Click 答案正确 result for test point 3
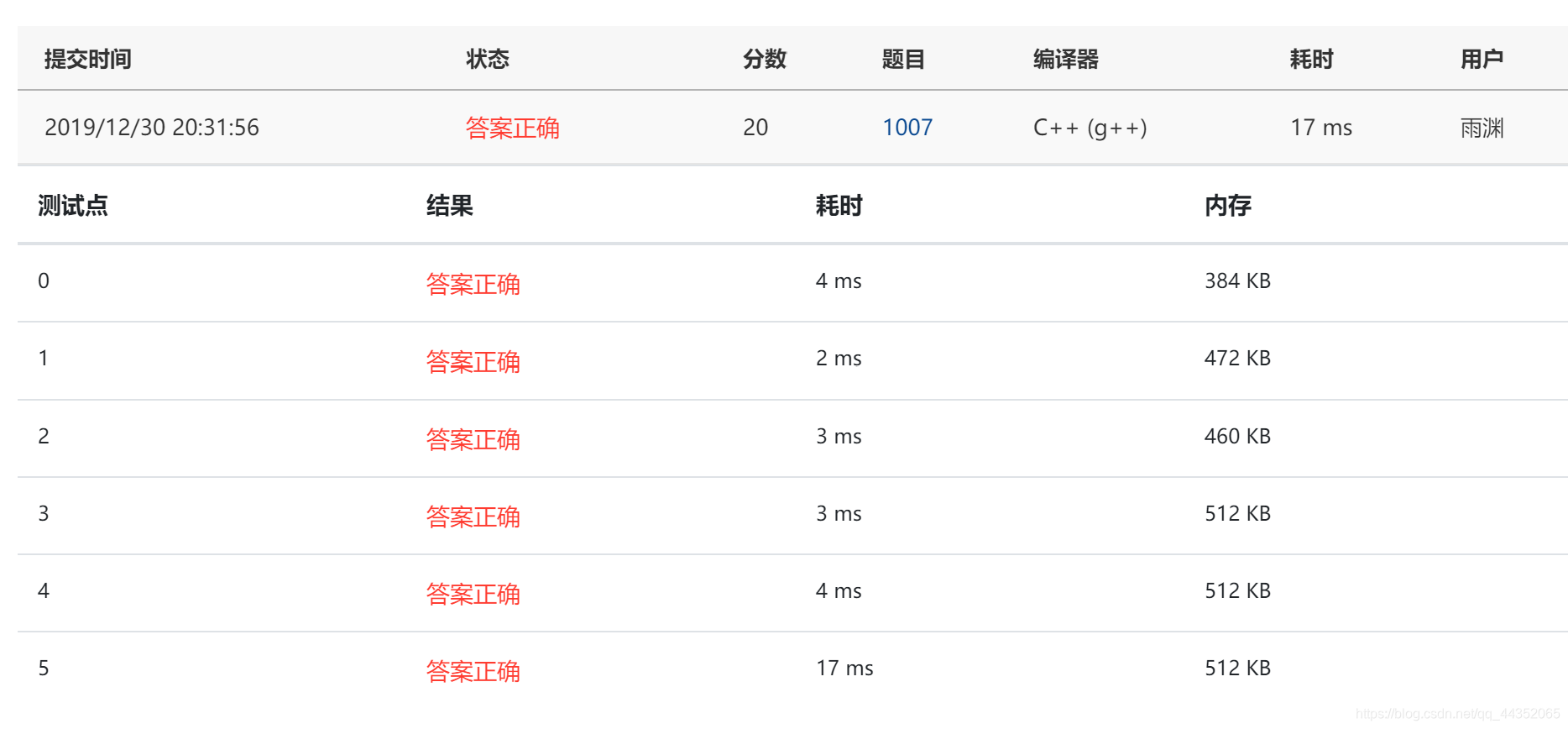Image resolution: width=1568 pixels, height=729 pixels. [473, 517]
